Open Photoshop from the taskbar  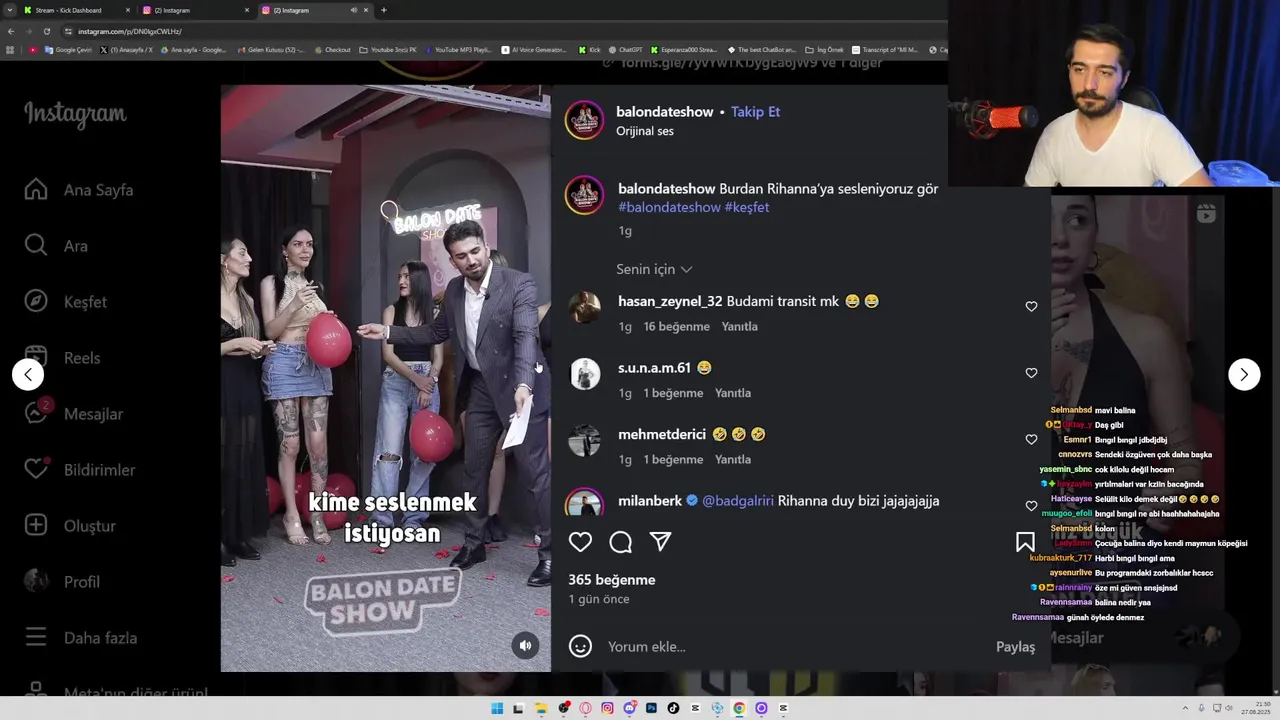[x=651, y=708]
